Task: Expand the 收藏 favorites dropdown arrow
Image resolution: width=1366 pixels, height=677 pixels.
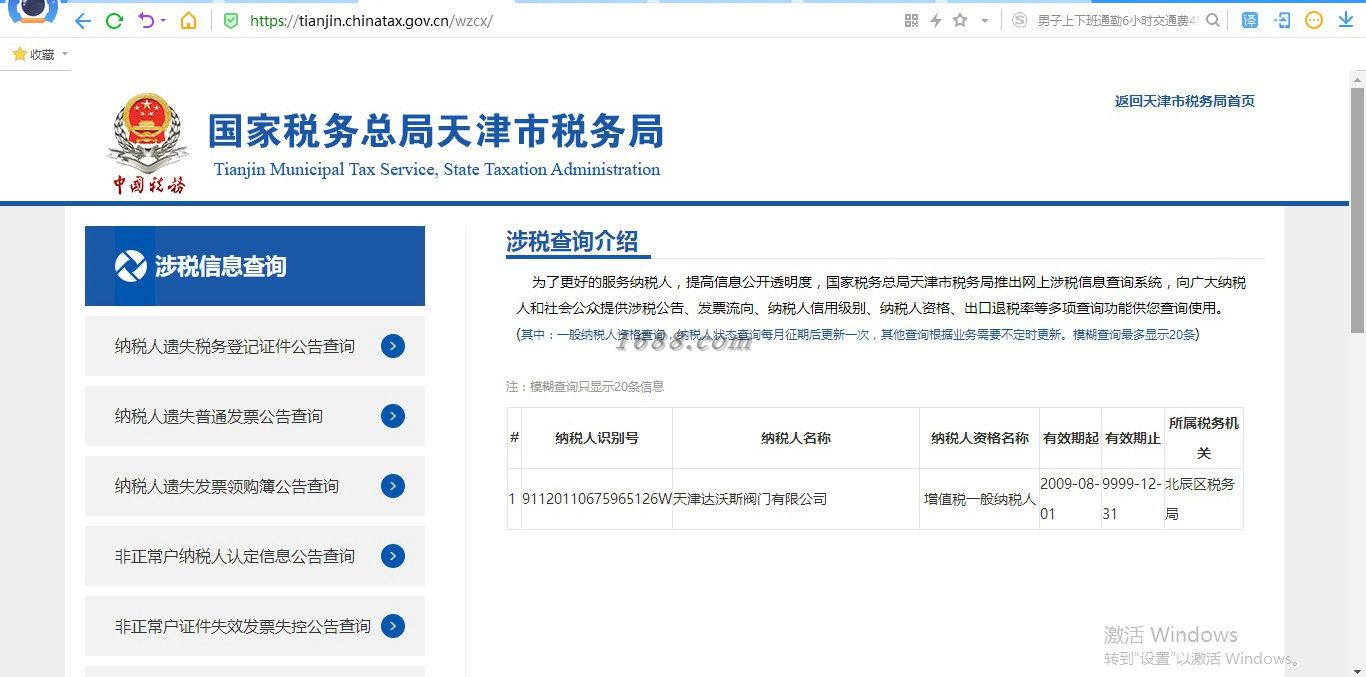Action: tap(65, 54)
